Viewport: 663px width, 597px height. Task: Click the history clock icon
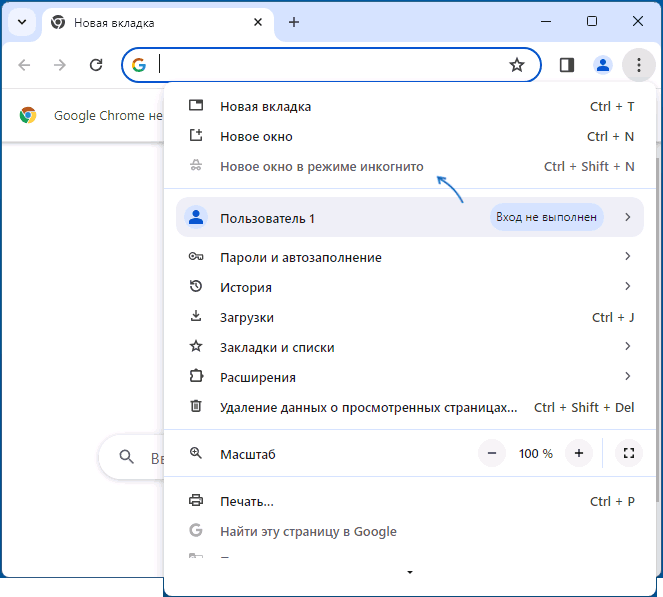(196, 286)
